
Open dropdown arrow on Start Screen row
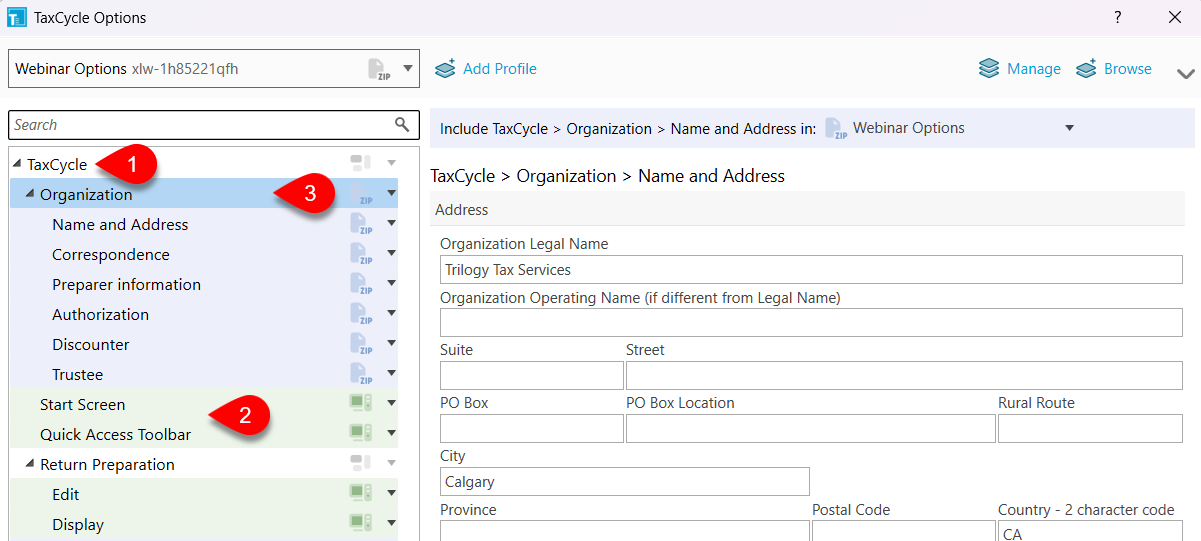coord(391,403)
